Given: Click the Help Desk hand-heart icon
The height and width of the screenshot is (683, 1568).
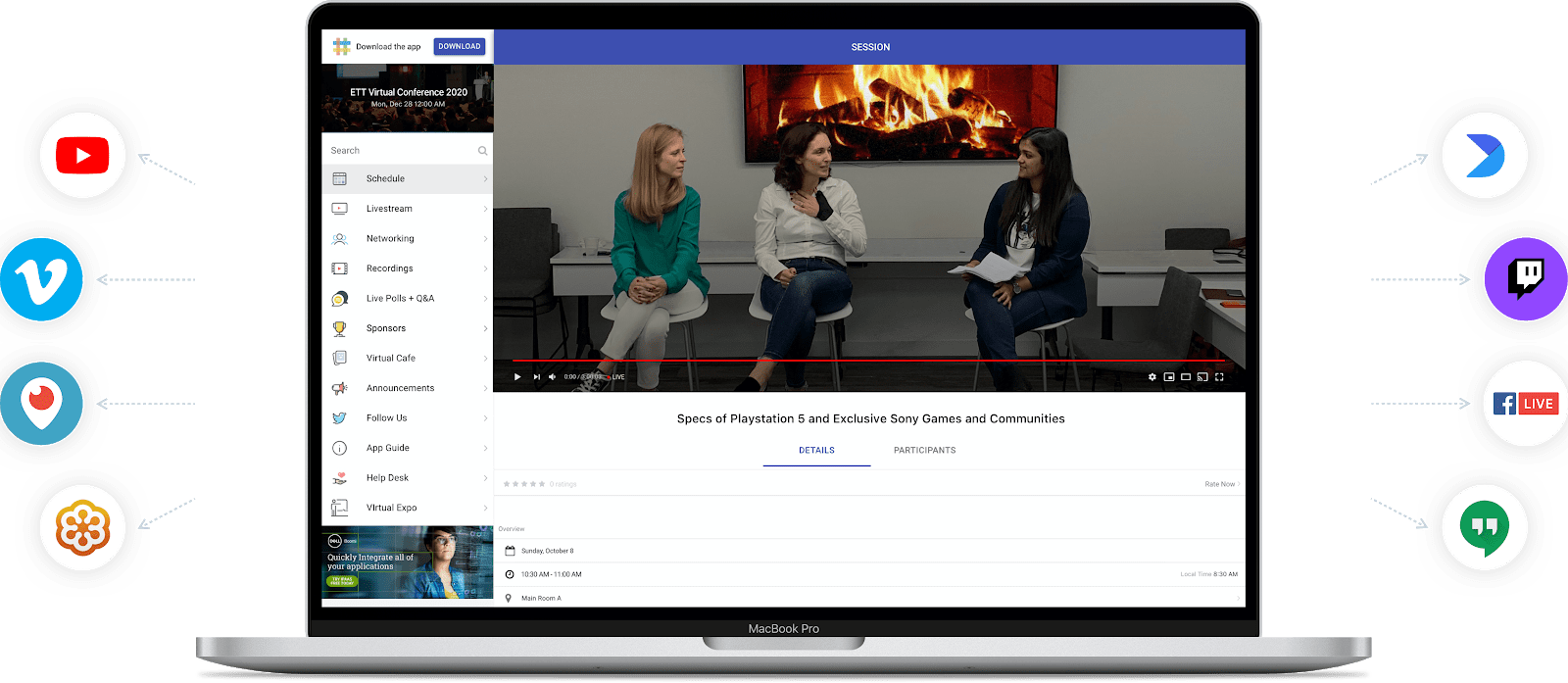Looking at the screenshot, I should click(340, 478).
